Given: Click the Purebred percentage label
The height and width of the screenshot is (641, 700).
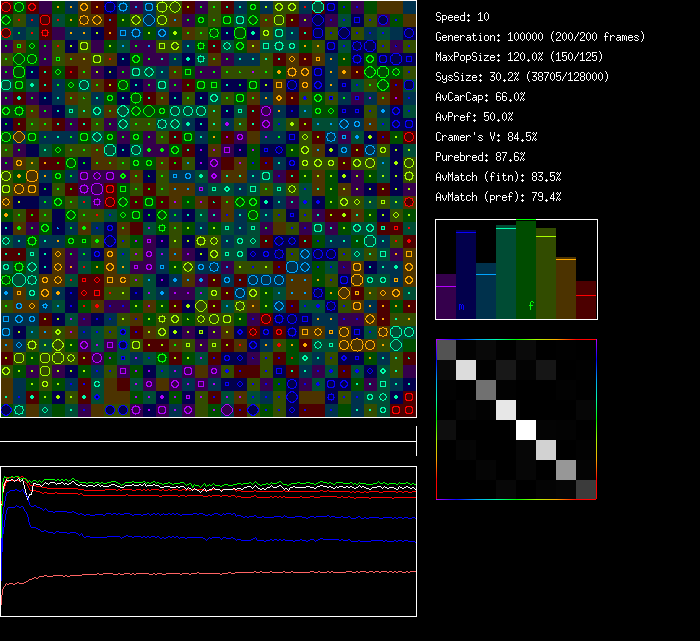Looking at the screenshot, I should (480, 157).
